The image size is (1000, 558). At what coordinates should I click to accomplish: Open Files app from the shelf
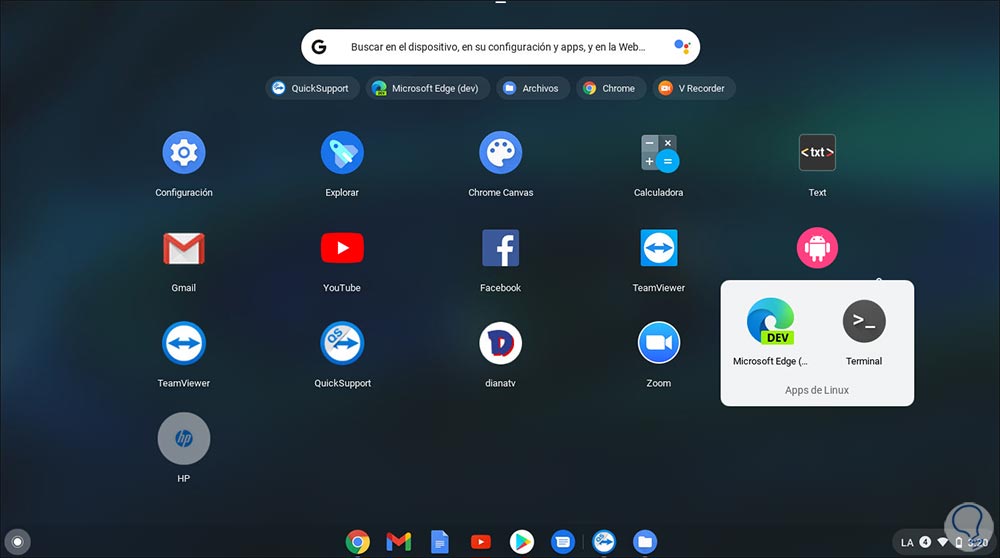[645, 542]
